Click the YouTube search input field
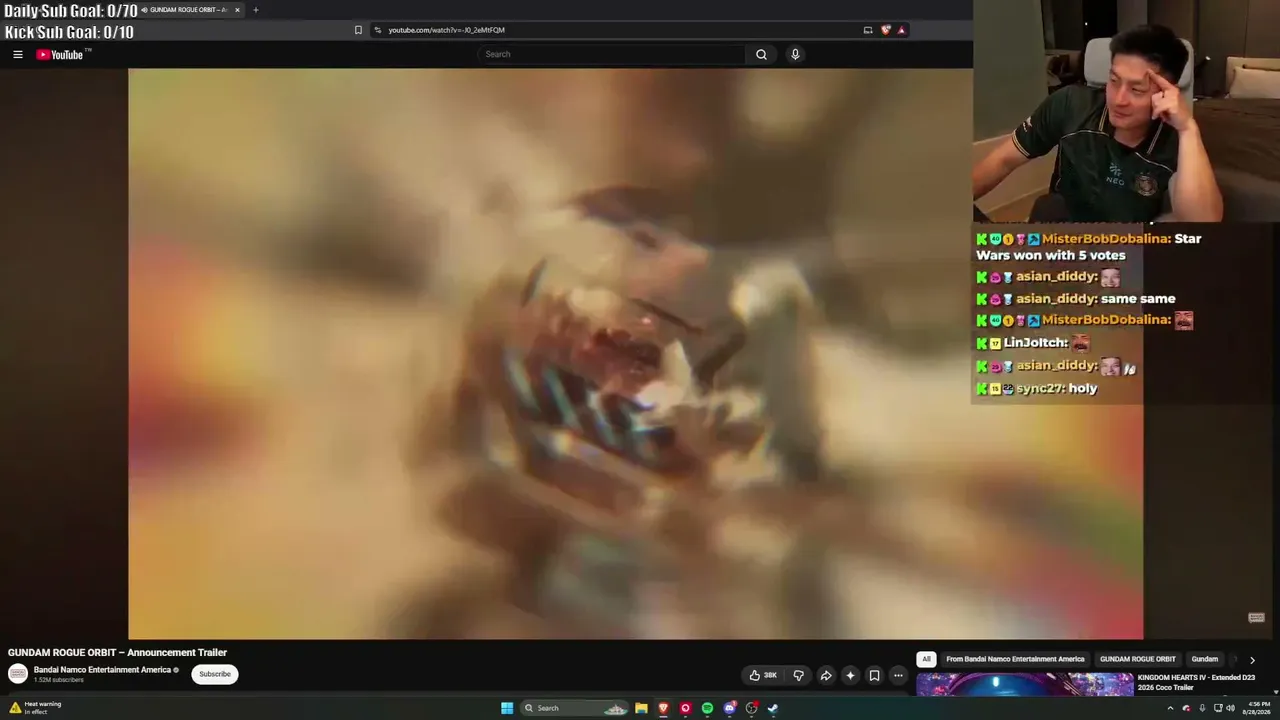This screenshot has height=720, width=1280. 611,55
